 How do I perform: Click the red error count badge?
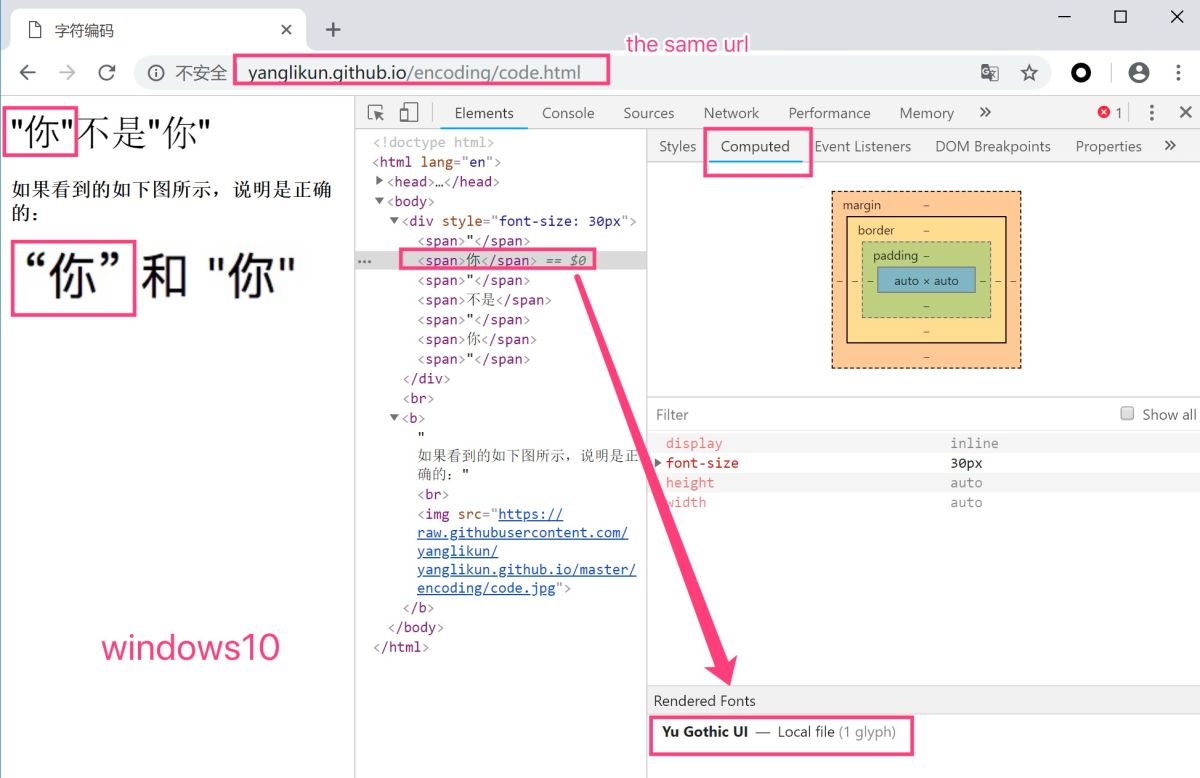pyautogui.click(x=1110, y=113)
